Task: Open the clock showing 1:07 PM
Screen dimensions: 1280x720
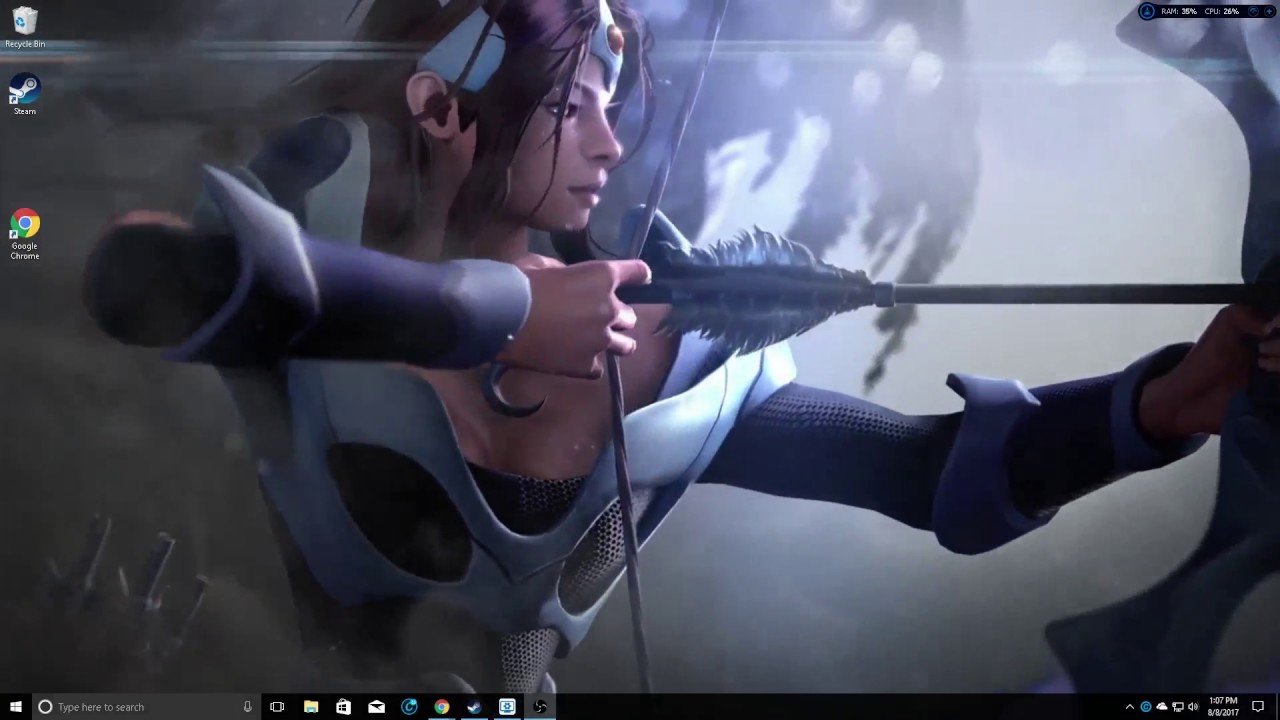Action: click(1223, 707)
